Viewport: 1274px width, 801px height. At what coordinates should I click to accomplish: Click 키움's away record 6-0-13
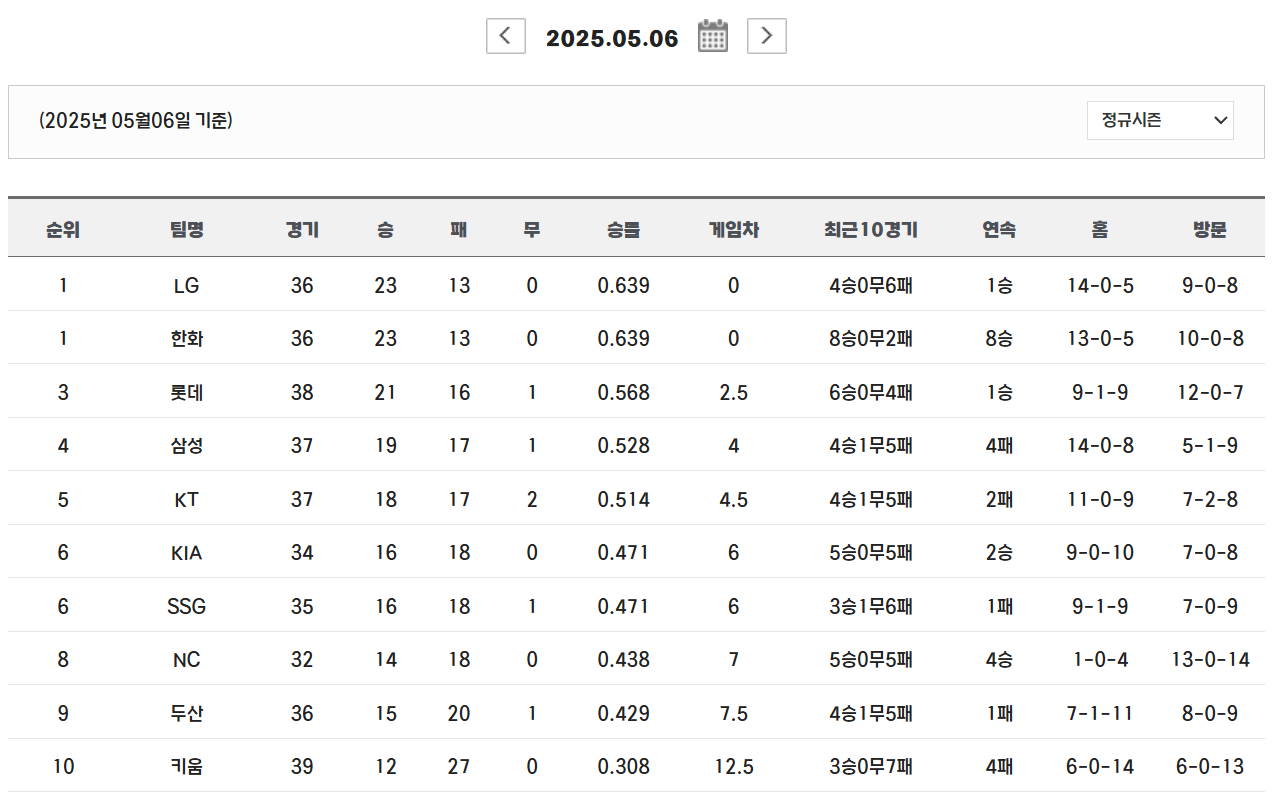pos(1210,767)
